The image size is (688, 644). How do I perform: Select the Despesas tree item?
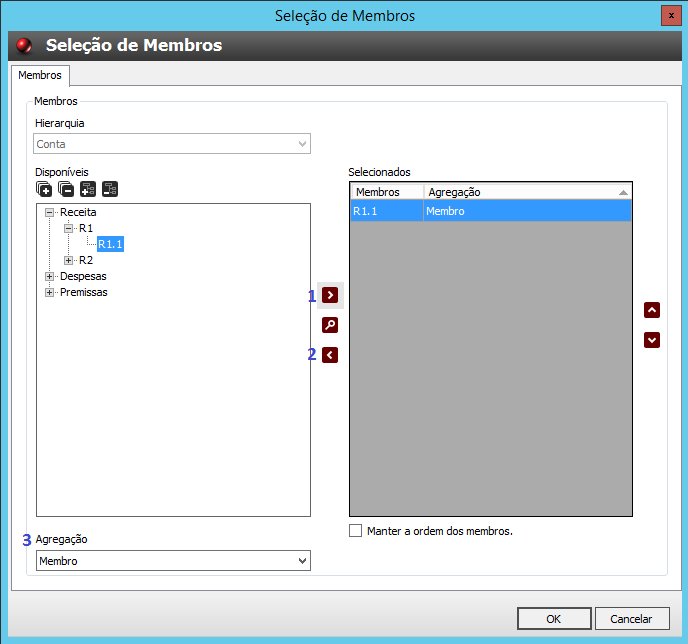(x=83, y=276)
